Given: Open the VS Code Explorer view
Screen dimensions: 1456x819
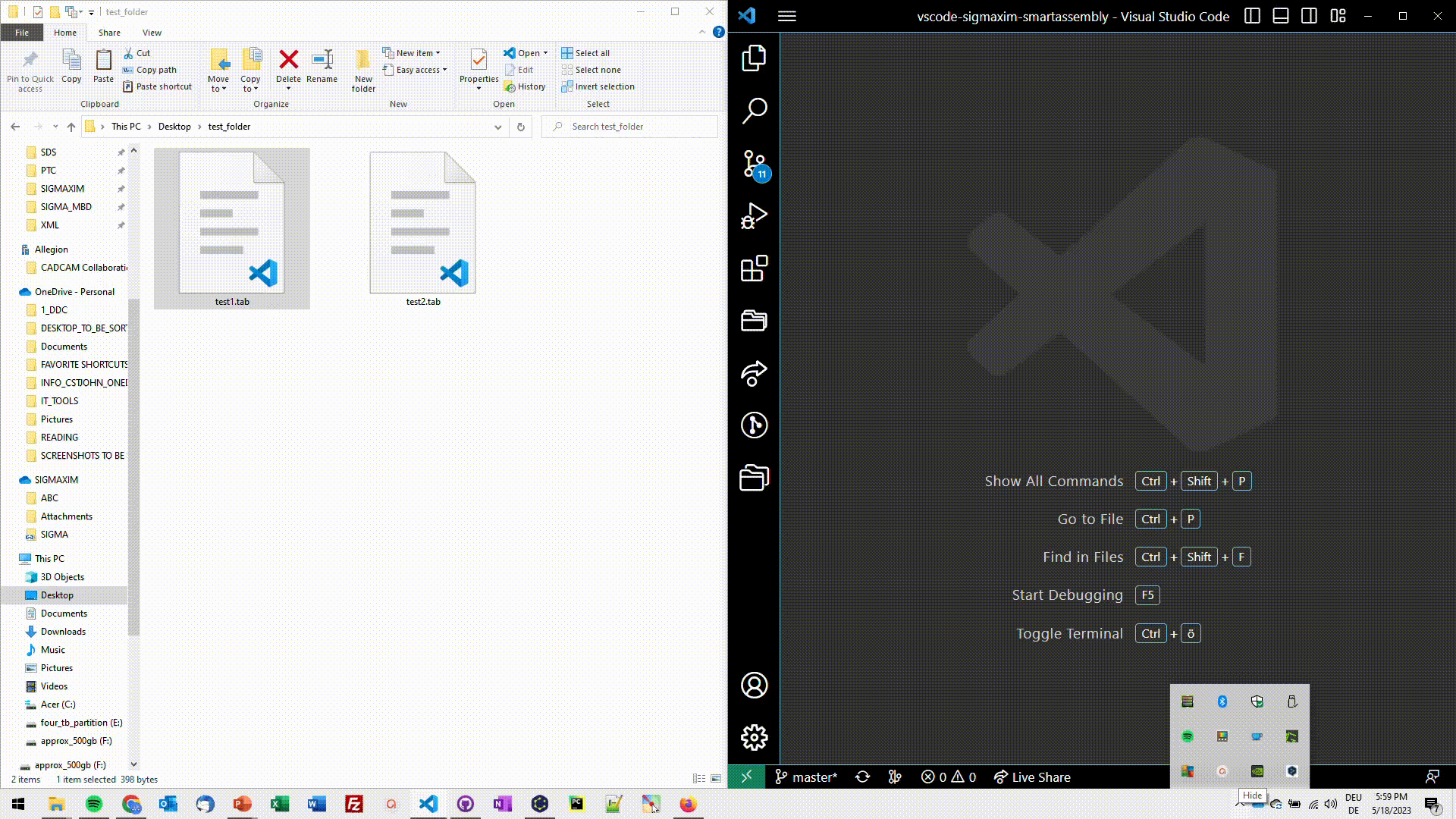Looking at the screenshot, I should (x=754, y=58).
